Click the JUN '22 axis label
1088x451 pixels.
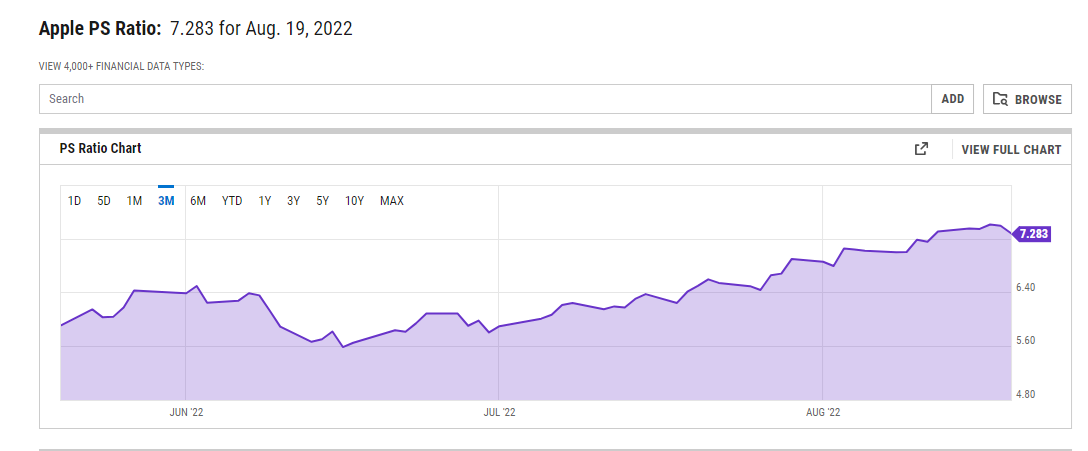point(185,412)
